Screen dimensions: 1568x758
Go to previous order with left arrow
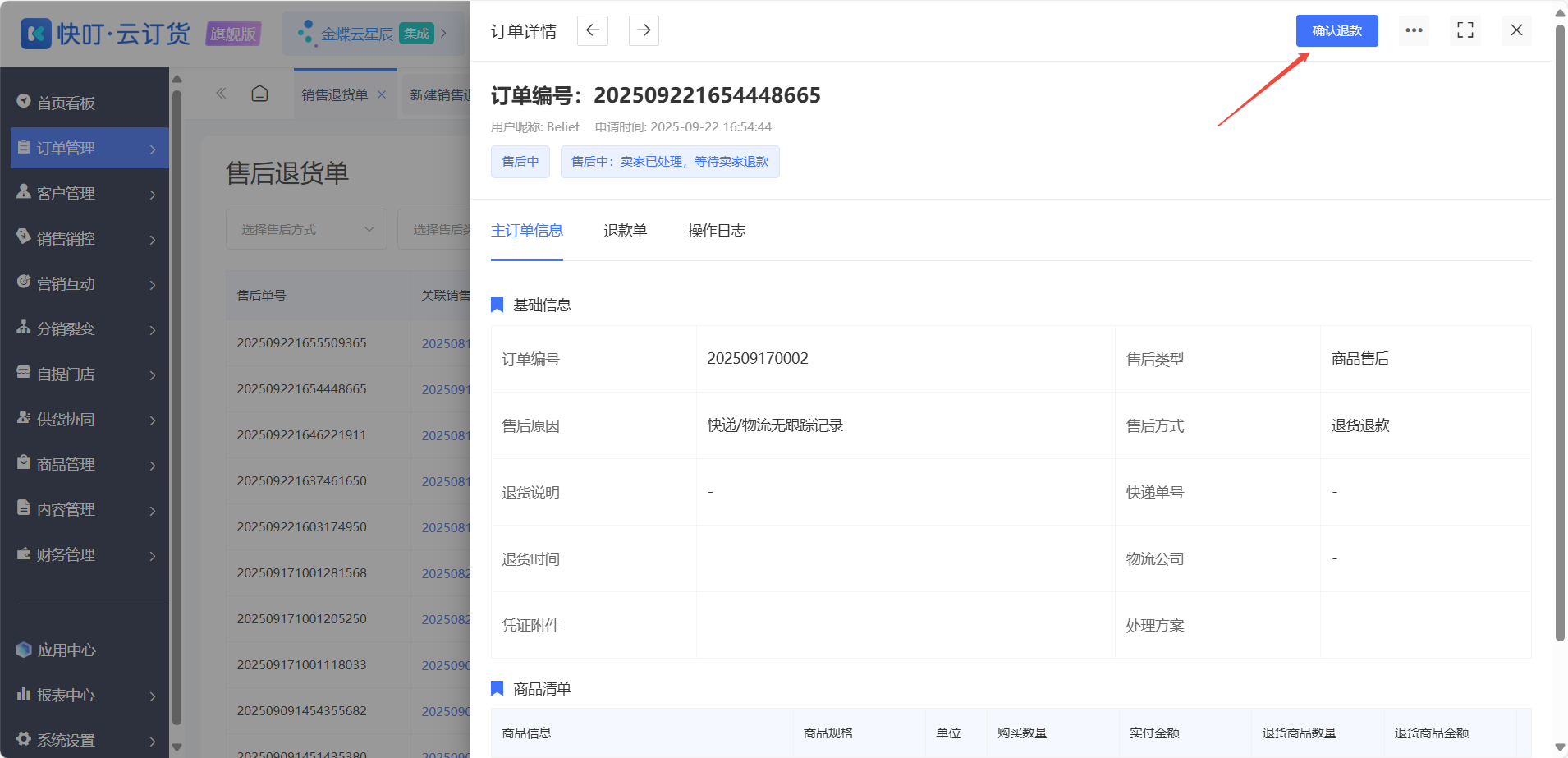pos(593,30)
